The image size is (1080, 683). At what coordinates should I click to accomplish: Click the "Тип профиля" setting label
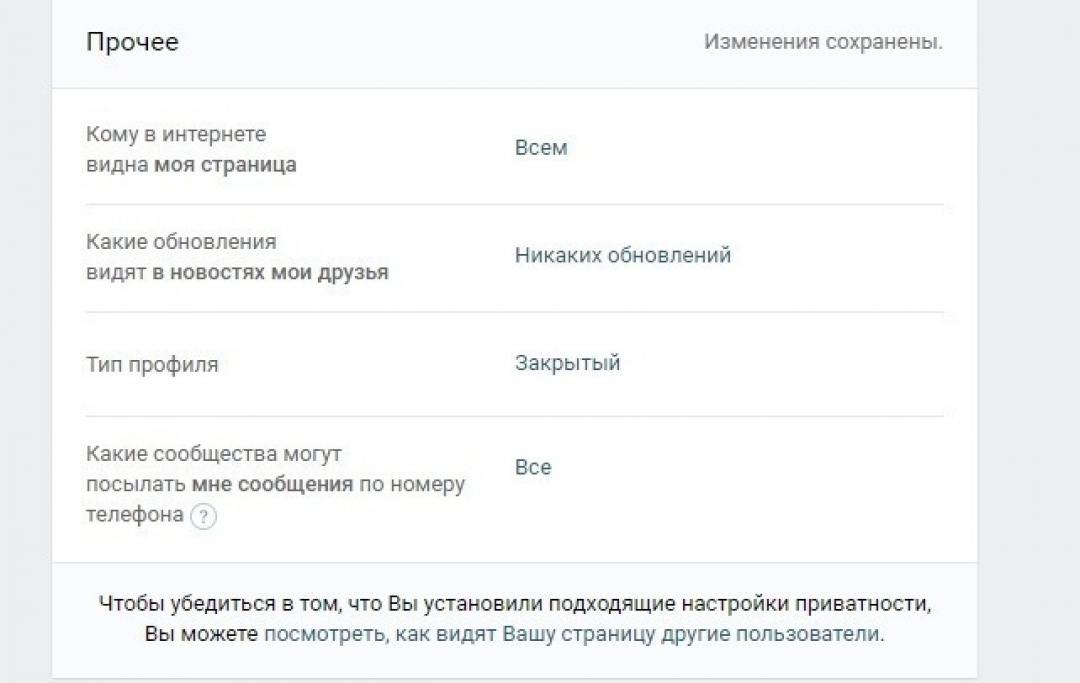152,364
